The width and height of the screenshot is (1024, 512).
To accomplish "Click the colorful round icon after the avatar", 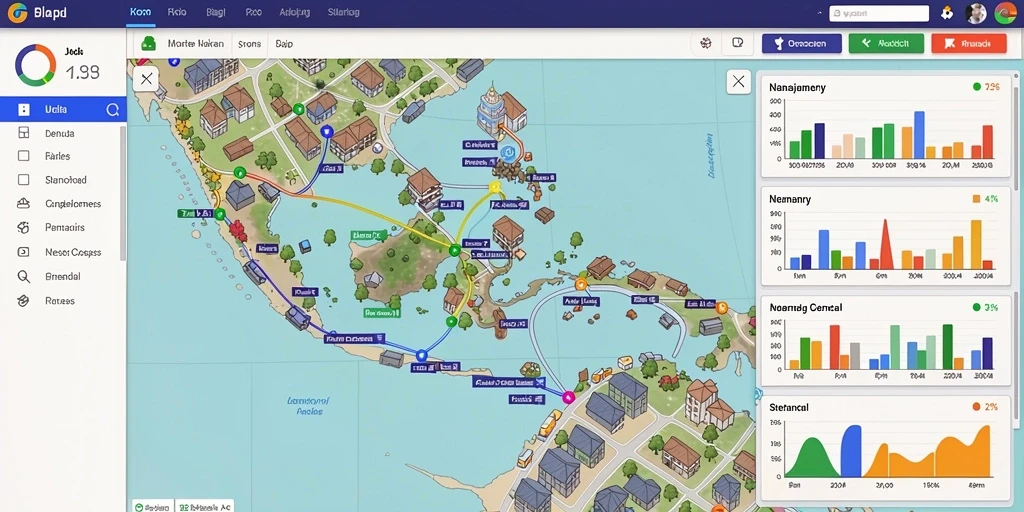I will (x=1004, y=13).
